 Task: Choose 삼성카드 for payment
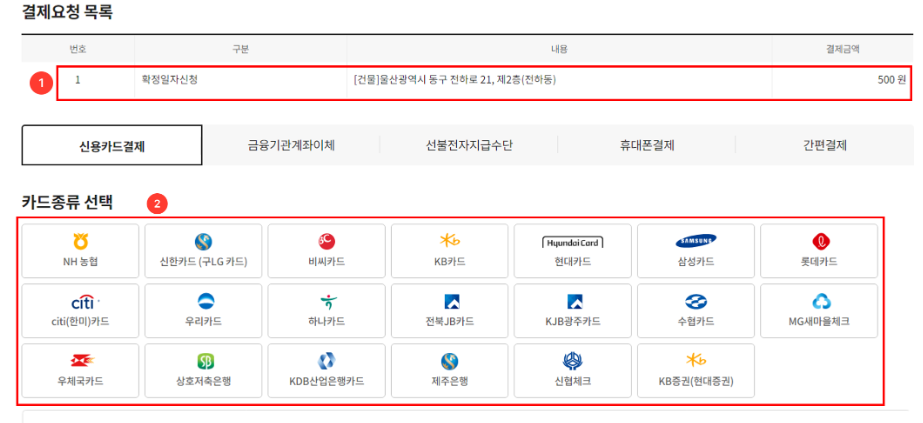(696, 251)
